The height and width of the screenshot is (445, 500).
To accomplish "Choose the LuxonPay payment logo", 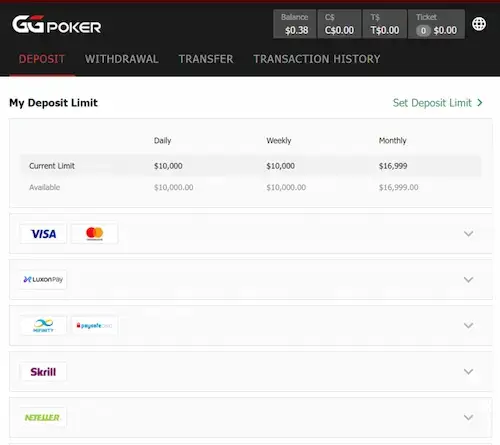I will coord(43,279).
